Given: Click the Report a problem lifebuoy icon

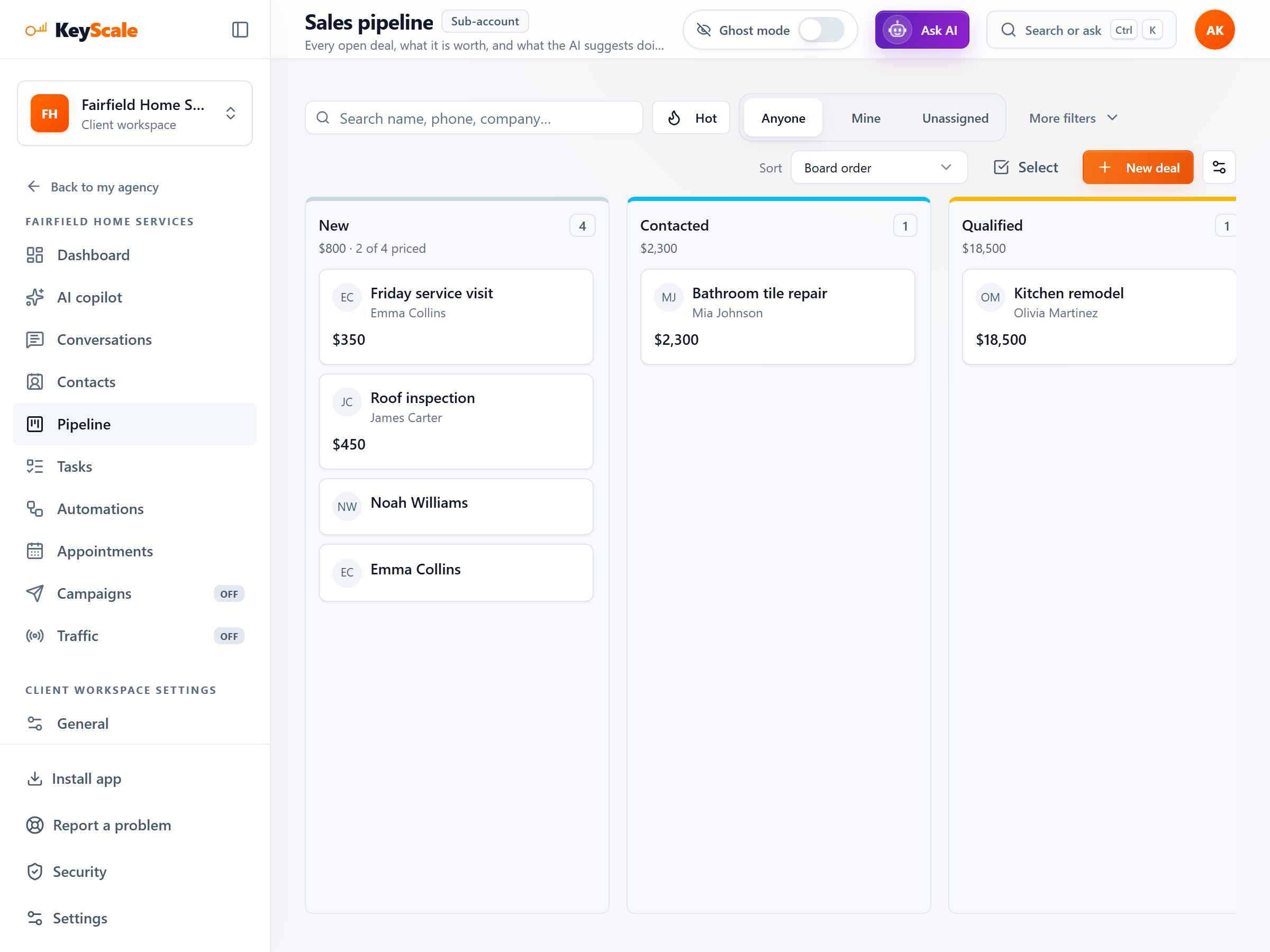Looking at the screenshot, I should pos(35,825).
